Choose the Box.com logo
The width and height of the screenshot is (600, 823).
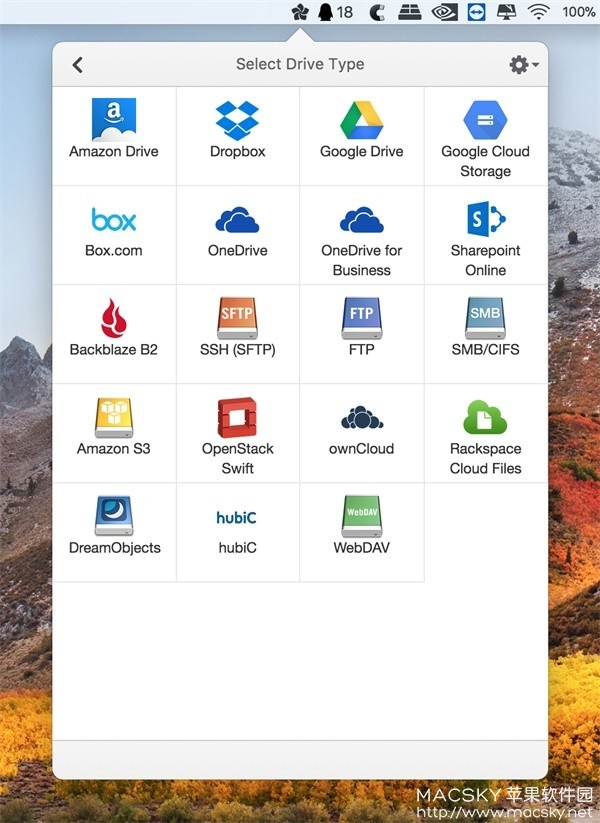click(114, 219)
